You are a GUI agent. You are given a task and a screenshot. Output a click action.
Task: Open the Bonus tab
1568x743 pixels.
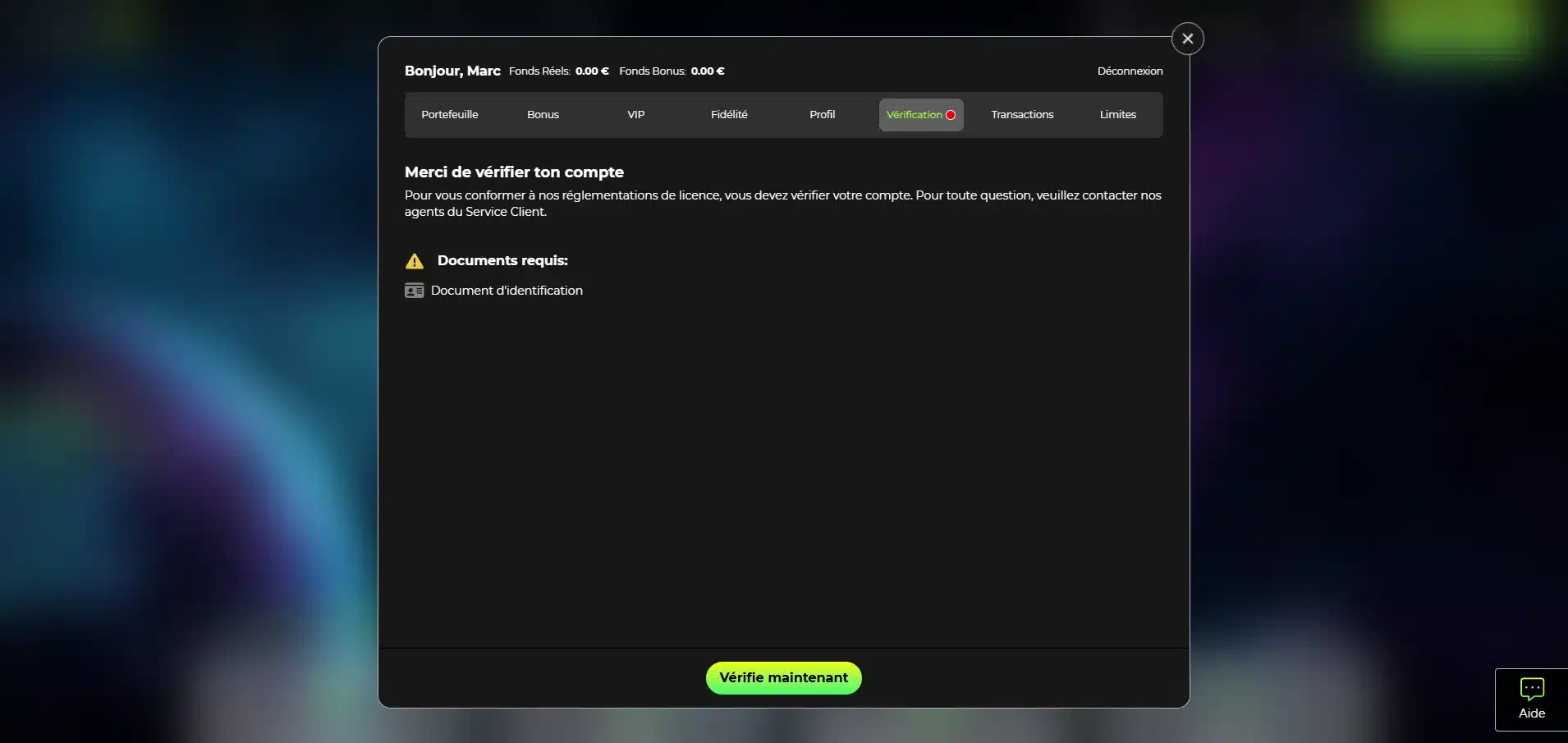pos(543,115)
